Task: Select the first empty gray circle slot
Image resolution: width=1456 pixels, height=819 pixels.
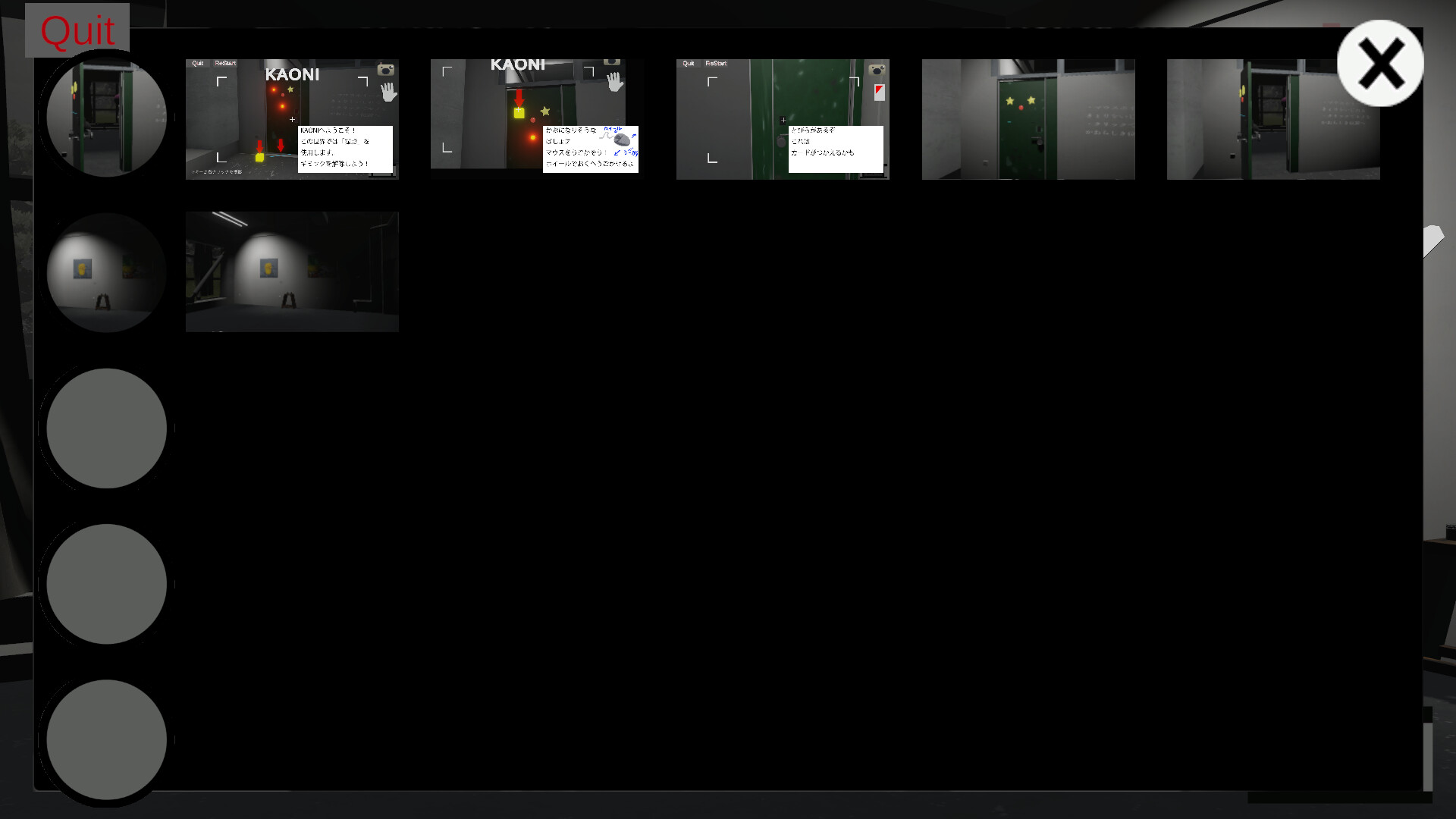Action: (106, 428)
